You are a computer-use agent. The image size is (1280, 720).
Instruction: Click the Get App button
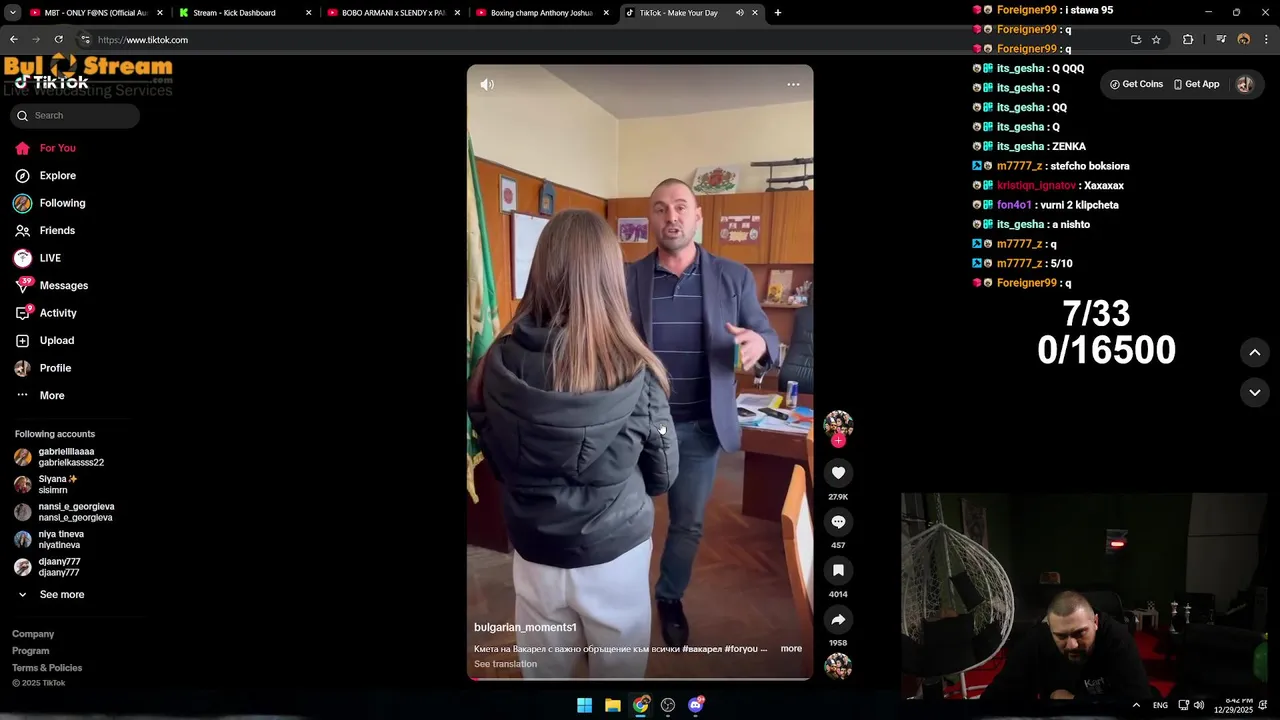point(1196,85)
